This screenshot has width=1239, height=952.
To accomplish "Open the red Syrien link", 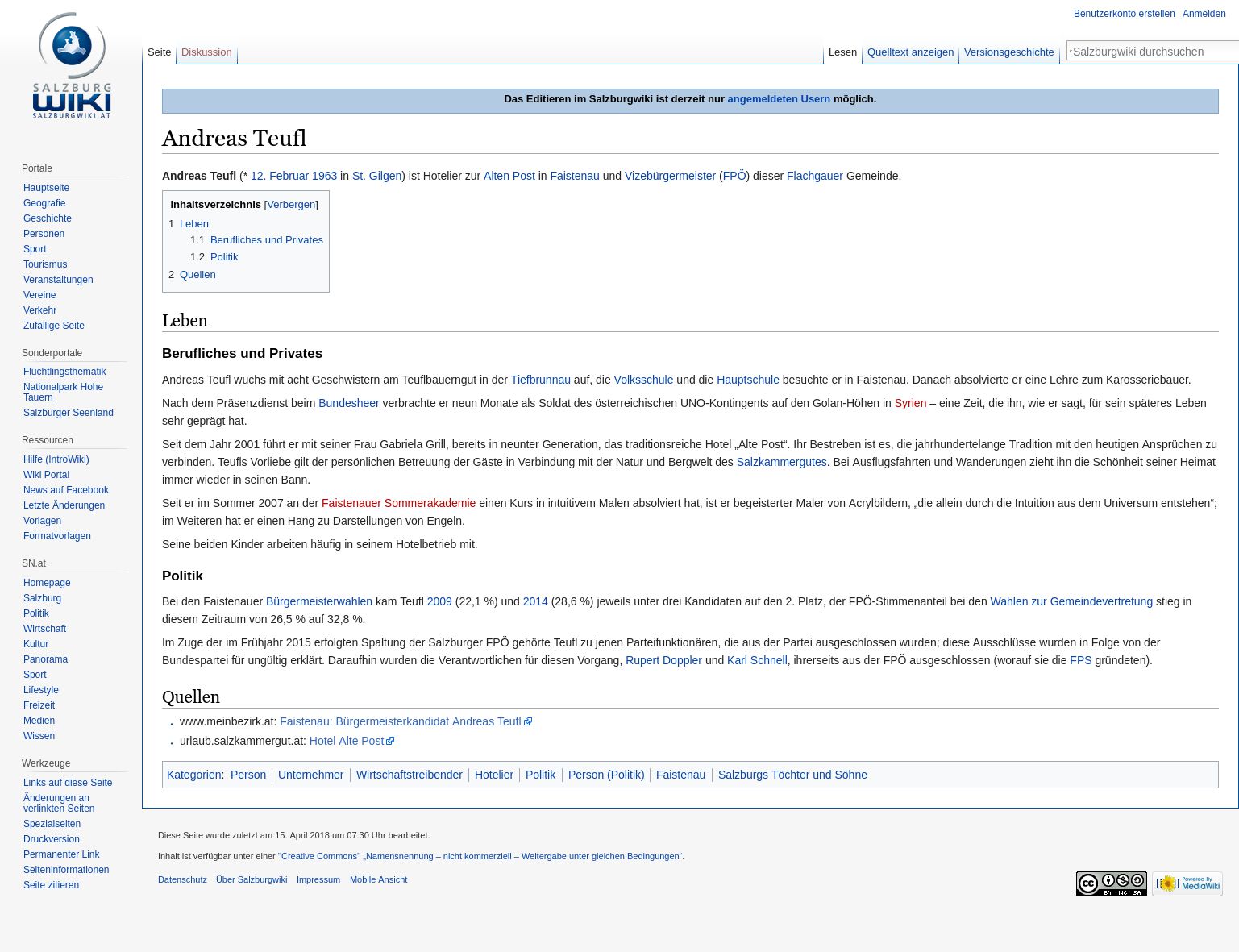I will point(910,403).
